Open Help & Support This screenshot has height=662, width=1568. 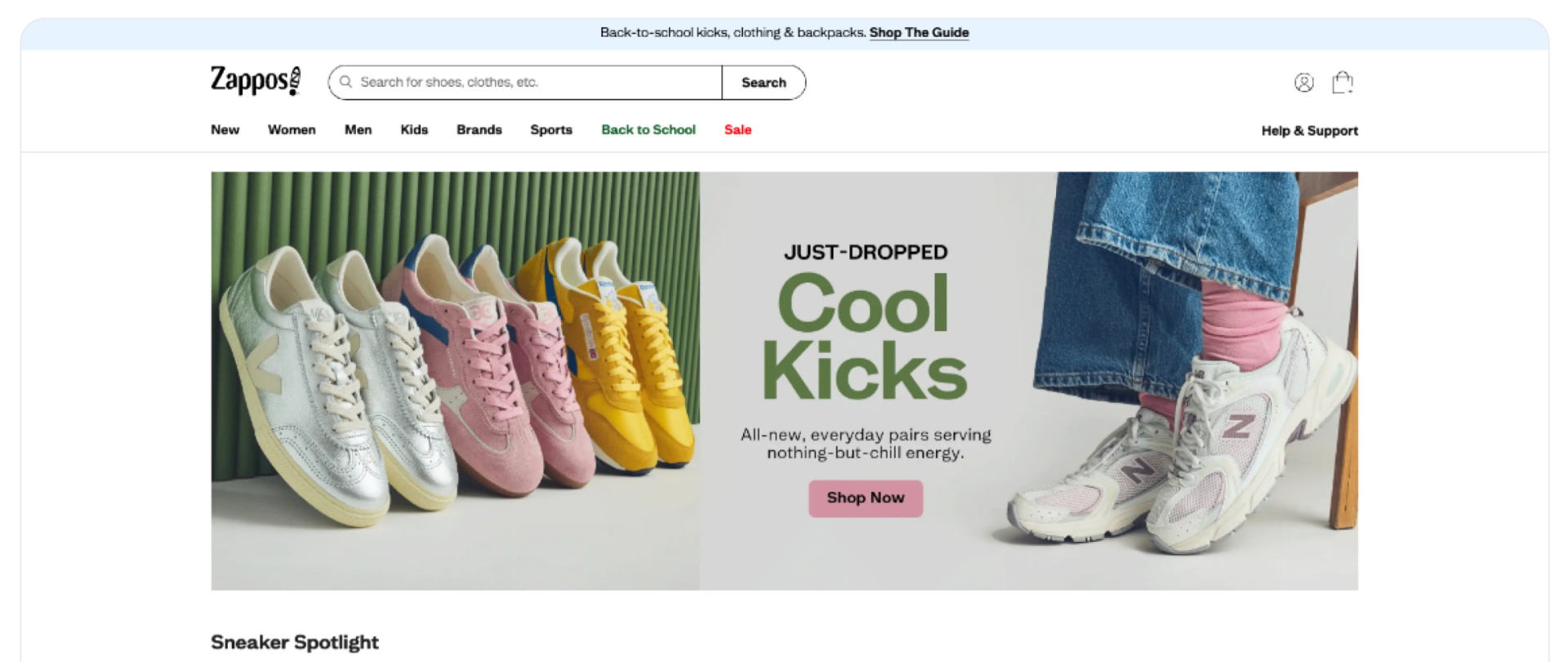[1309, 131]
